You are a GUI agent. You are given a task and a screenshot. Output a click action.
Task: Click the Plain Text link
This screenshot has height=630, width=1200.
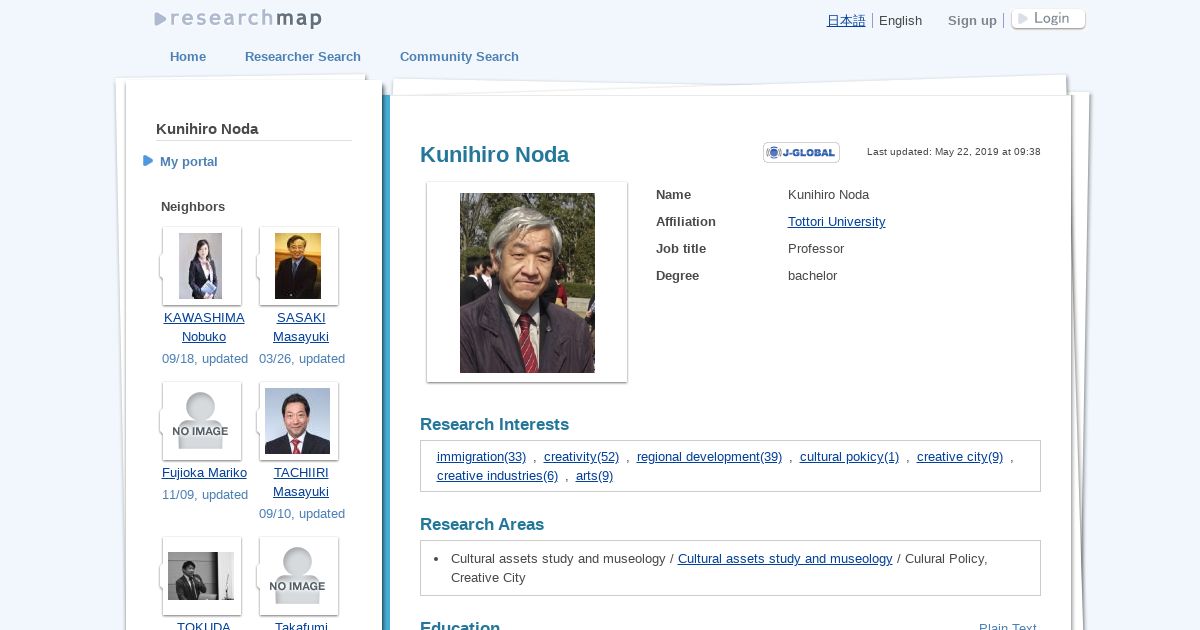[x=1008, y=627]
